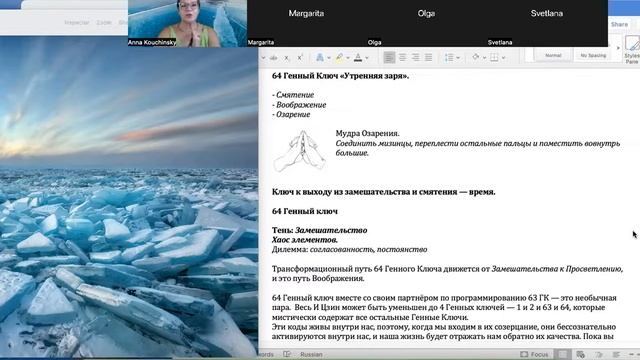Select Margarita participant tile

tap(307, 23)
